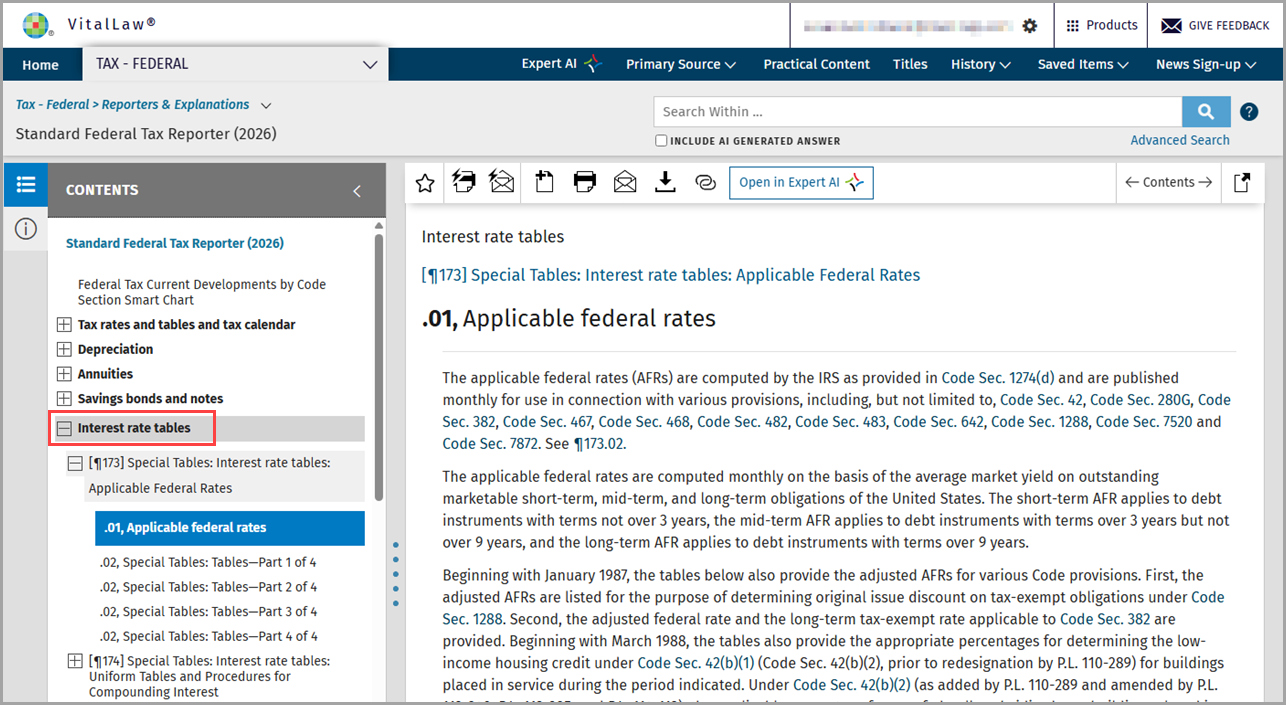Screen dimensions: 1286x705
Task: Open Special Tables Part 3 of 4
Action: tap(208, 611)
